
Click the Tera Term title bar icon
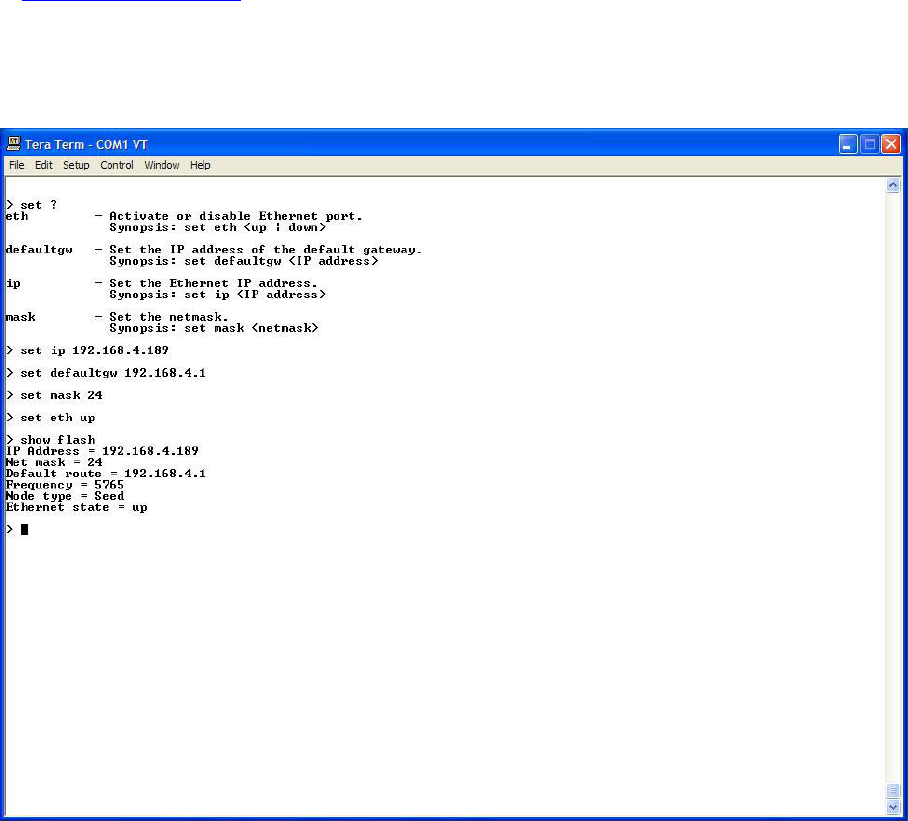point(13,144)
